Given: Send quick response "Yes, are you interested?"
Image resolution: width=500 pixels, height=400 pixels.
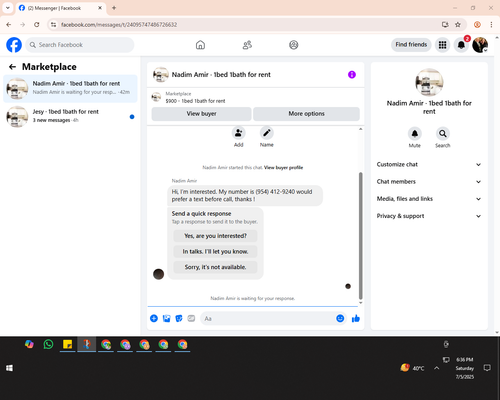Looking at the screenshot, I should pos(215,236).
